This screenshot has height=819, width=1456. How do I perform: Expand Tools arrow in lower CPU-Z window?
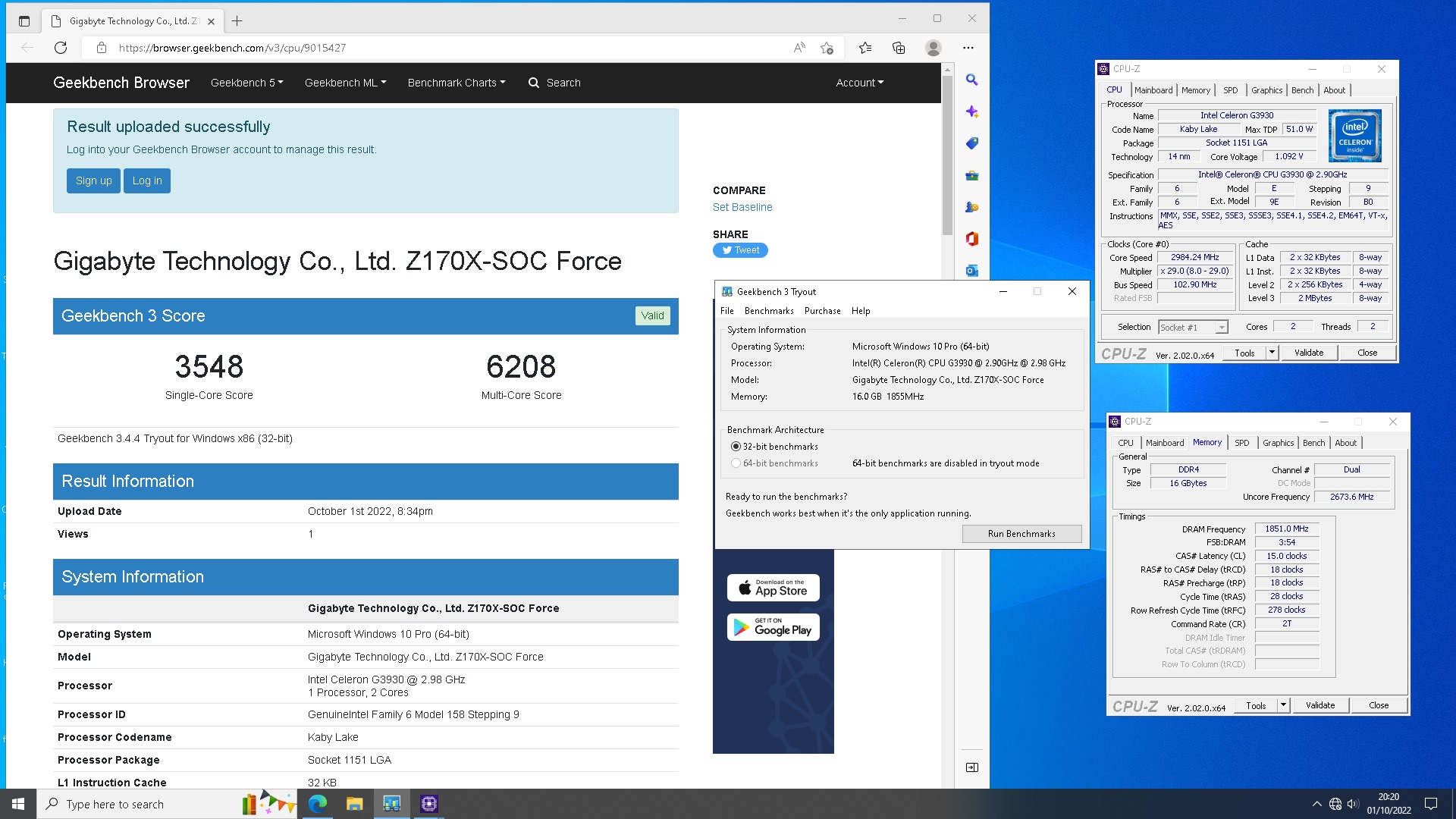tap(1283, 705)
